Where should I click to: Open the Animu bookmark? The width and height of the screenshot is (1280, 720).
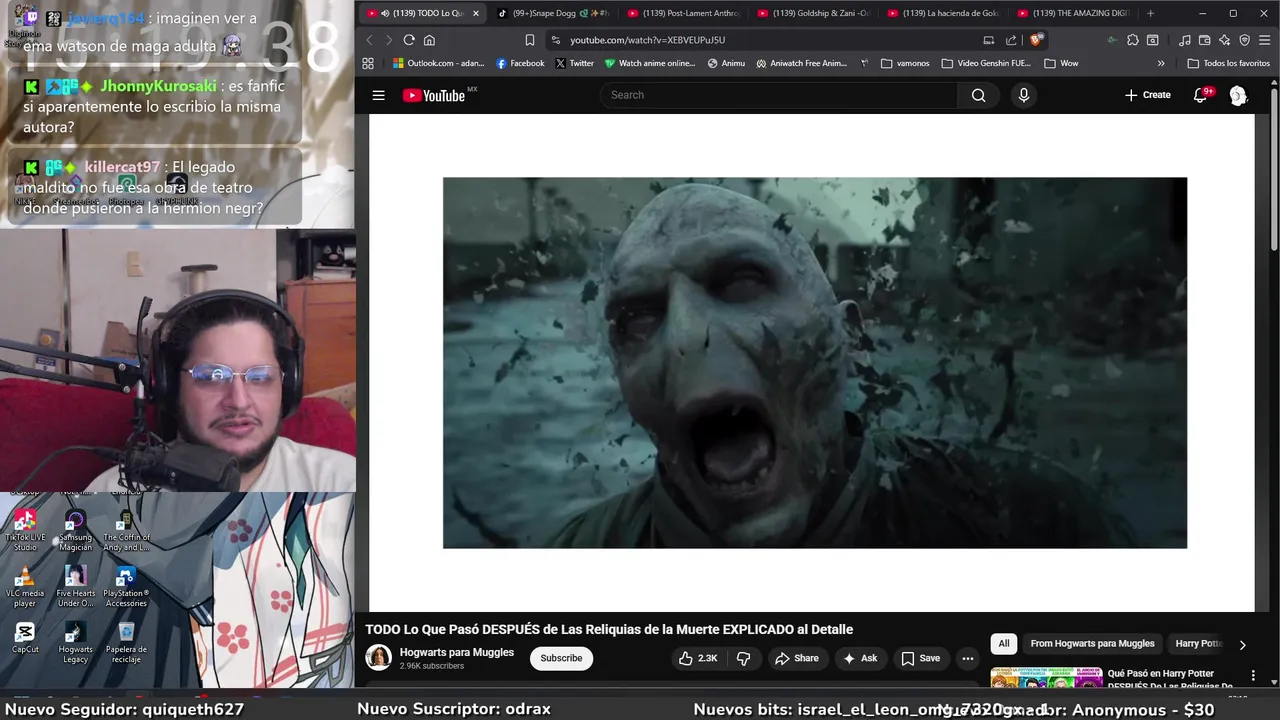pyautogui.click(x=726, y=63)
